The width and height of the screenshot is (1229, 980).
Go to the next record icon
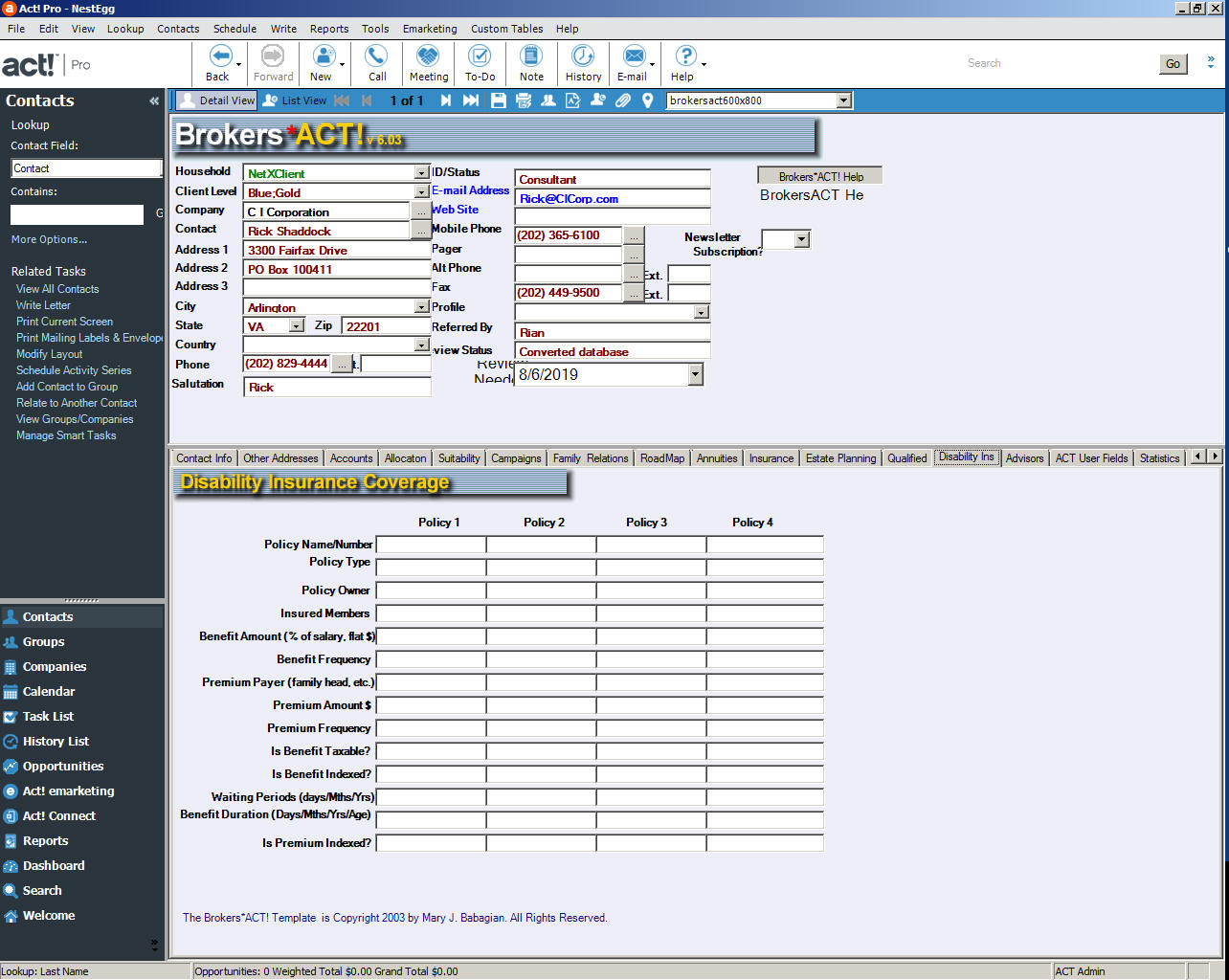click(x=445, y=100)
